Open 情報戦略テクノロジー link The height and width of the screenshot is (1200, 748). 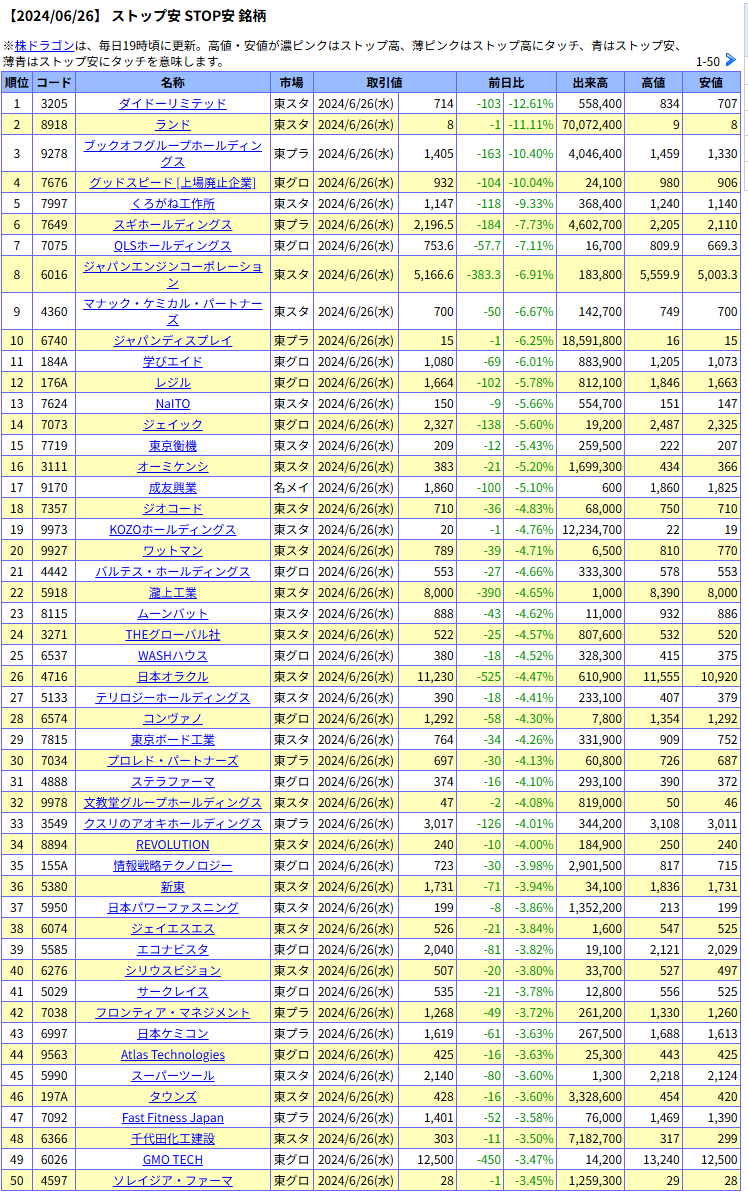pyautogui.click(x=172, y=865)
